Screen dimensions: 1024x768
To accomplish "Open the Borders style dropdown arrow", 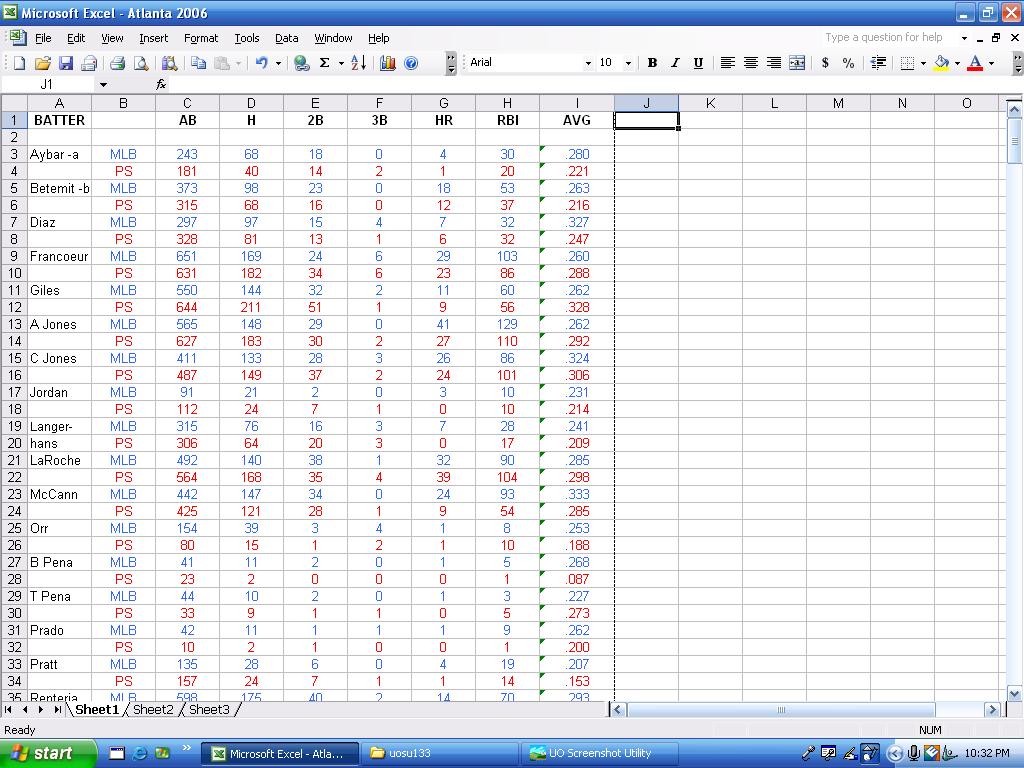I will (x=923, y=63).
